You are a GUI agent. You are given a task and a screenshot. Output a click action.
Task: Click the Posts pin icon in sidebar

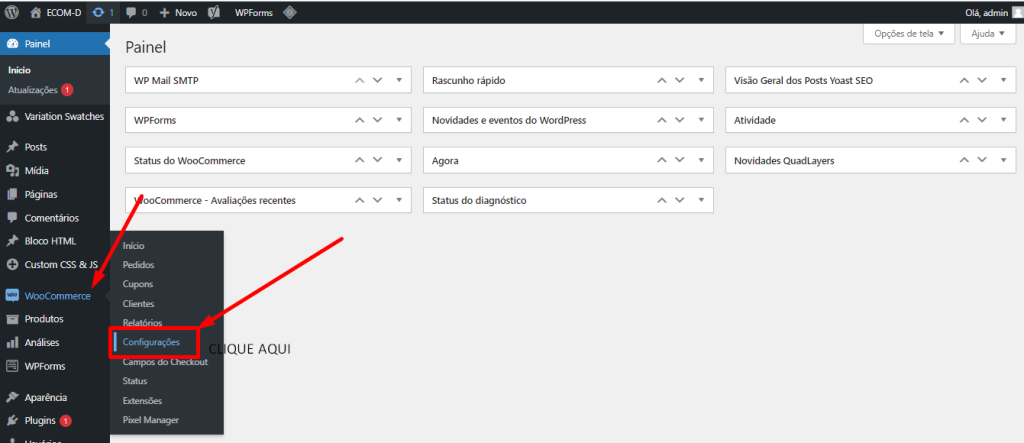[12, 147]
